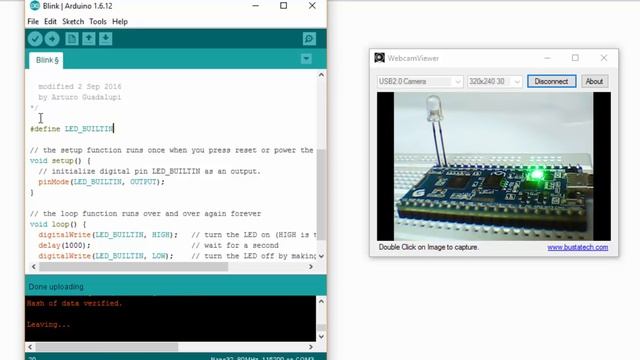640x360 pixels.
Task: Create a new sketch with New icon
Action: pyautogui.click(x=72, y=39)
